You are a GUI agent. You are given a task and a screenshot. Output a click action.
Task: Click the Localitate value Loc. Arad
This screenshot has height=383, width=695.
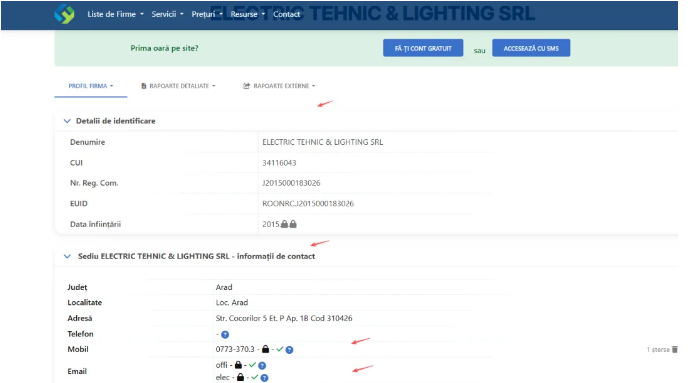tap(232, 302)
